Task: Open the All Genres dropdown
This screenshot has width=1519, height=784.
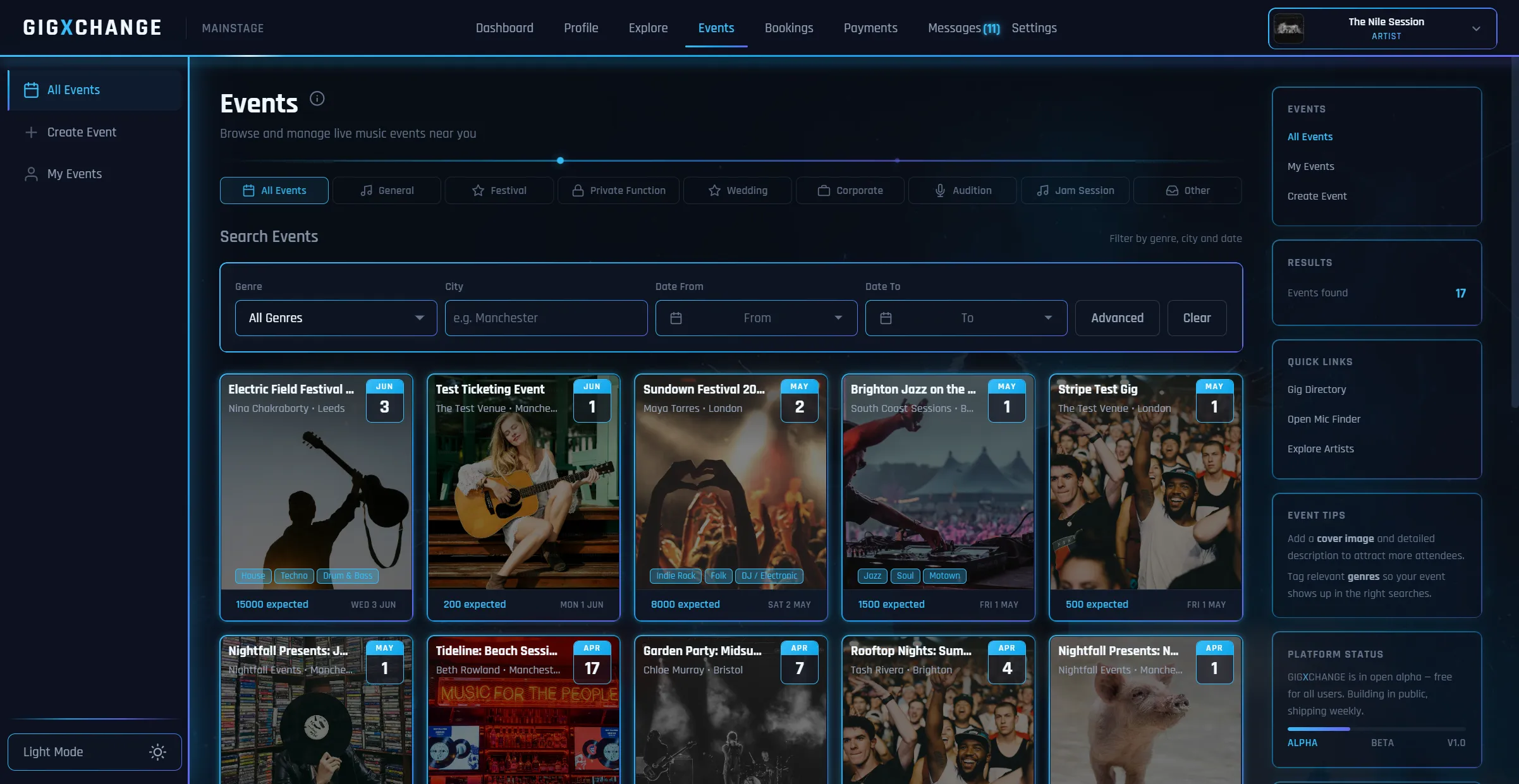Action: point(336,318)
